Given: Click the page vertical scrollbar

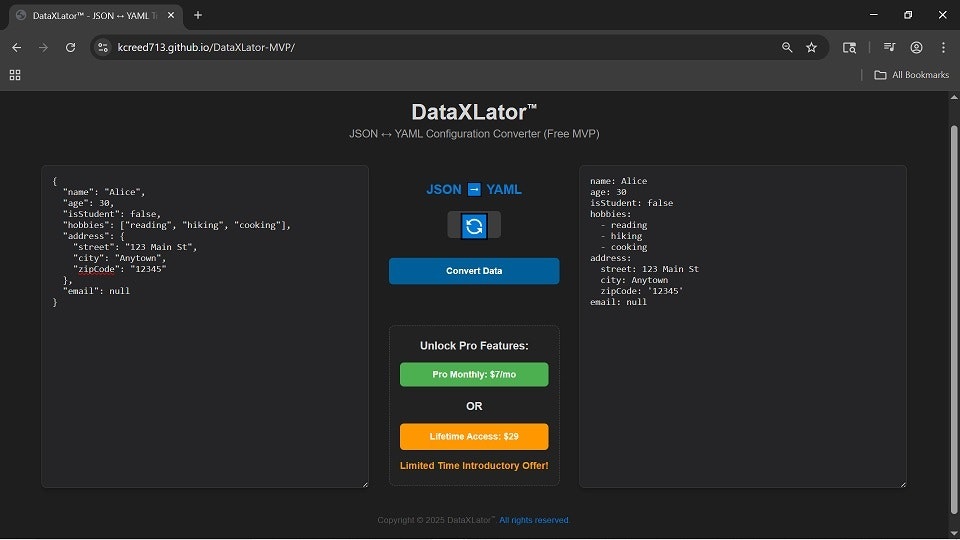Looking at the screenshot, I should click(x=953, y=318).
